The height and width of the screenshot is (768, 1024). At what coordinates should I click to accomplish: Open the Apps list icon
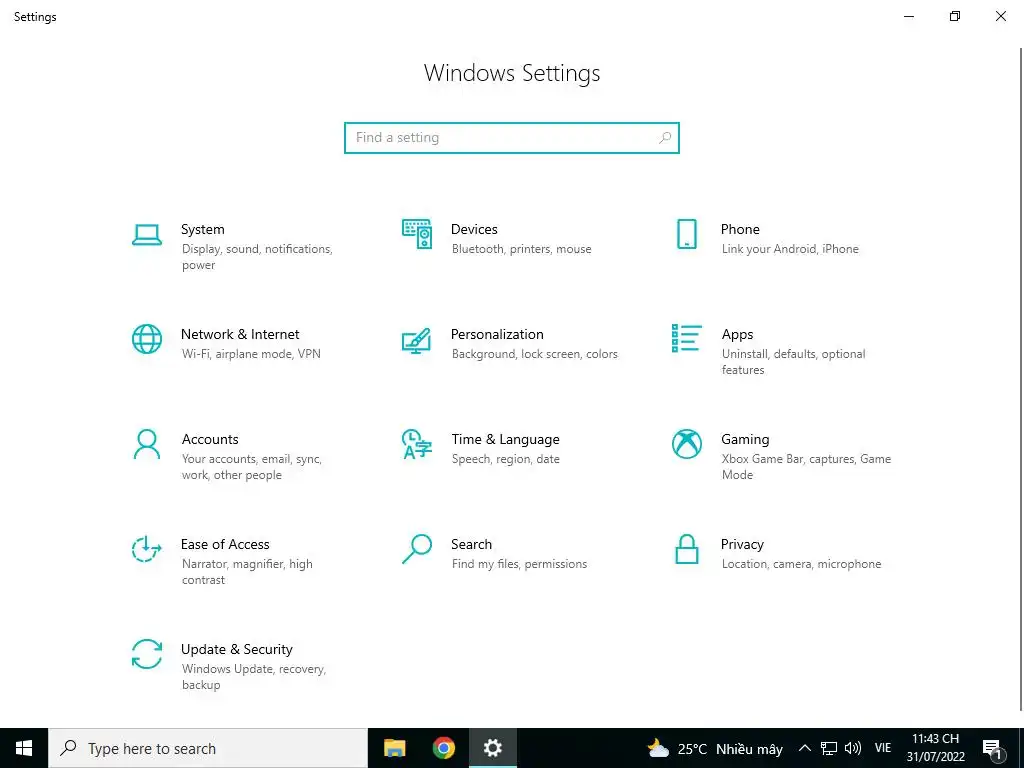click(x=686, y=338)
